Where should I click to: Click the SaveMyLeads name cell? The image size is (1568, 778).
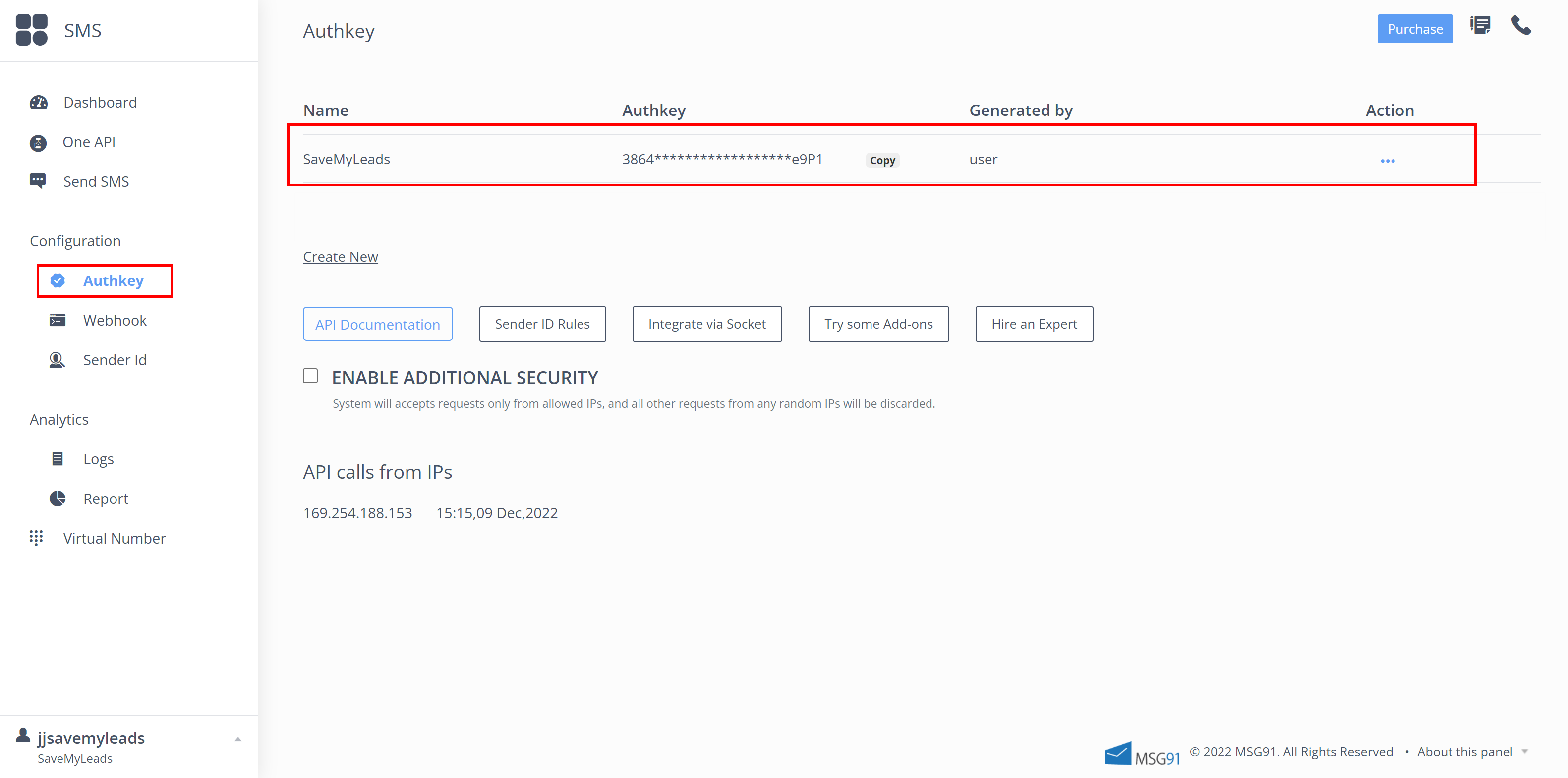[x=347, y=160]
